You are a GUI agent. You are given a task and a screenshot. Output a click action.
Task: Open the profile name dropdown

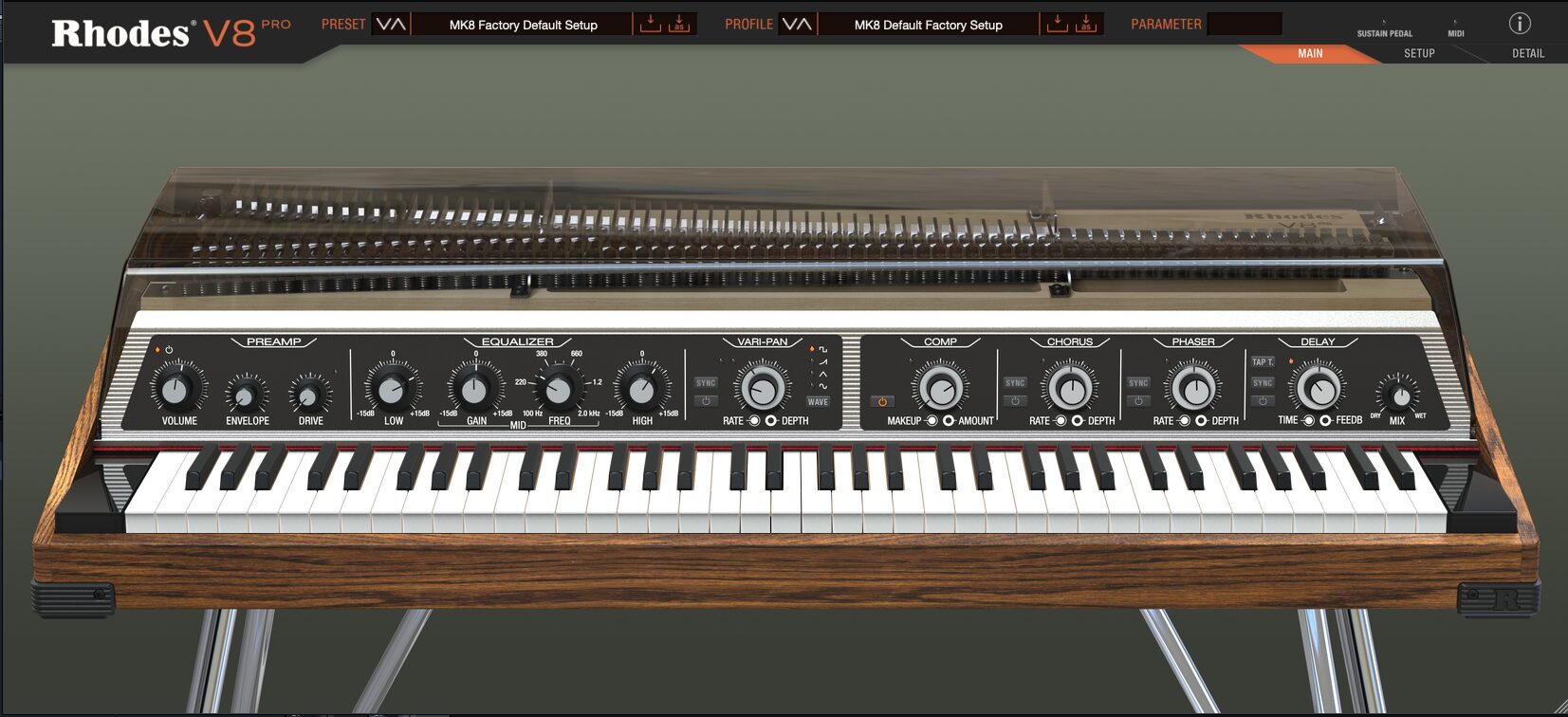pyautogui.click(x=928, y=25)
